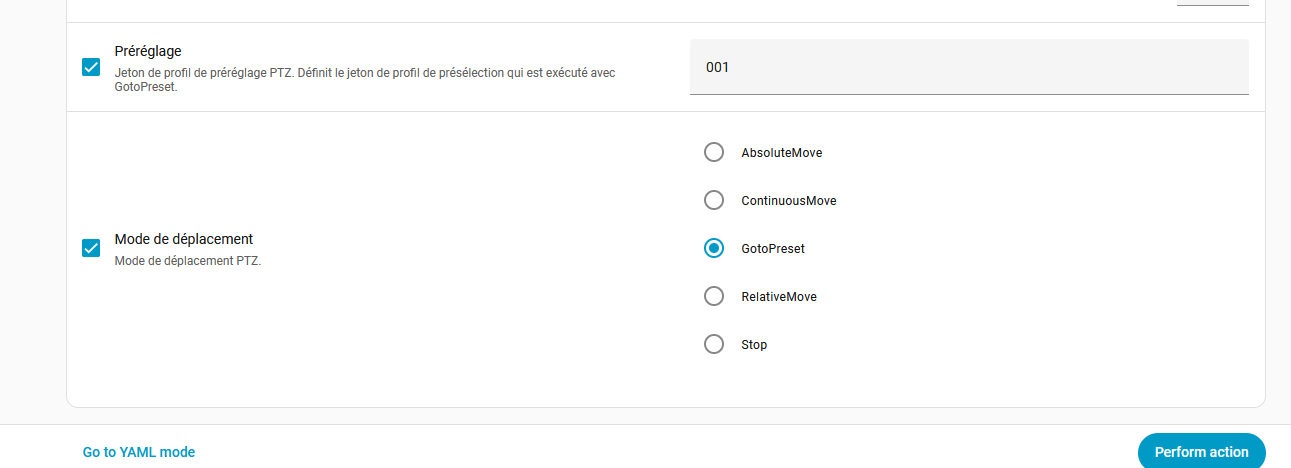This screenshot has height=468, width=1291.
Task: Click the Mode de déplacement field title
Action: click(x=184, y=239)
